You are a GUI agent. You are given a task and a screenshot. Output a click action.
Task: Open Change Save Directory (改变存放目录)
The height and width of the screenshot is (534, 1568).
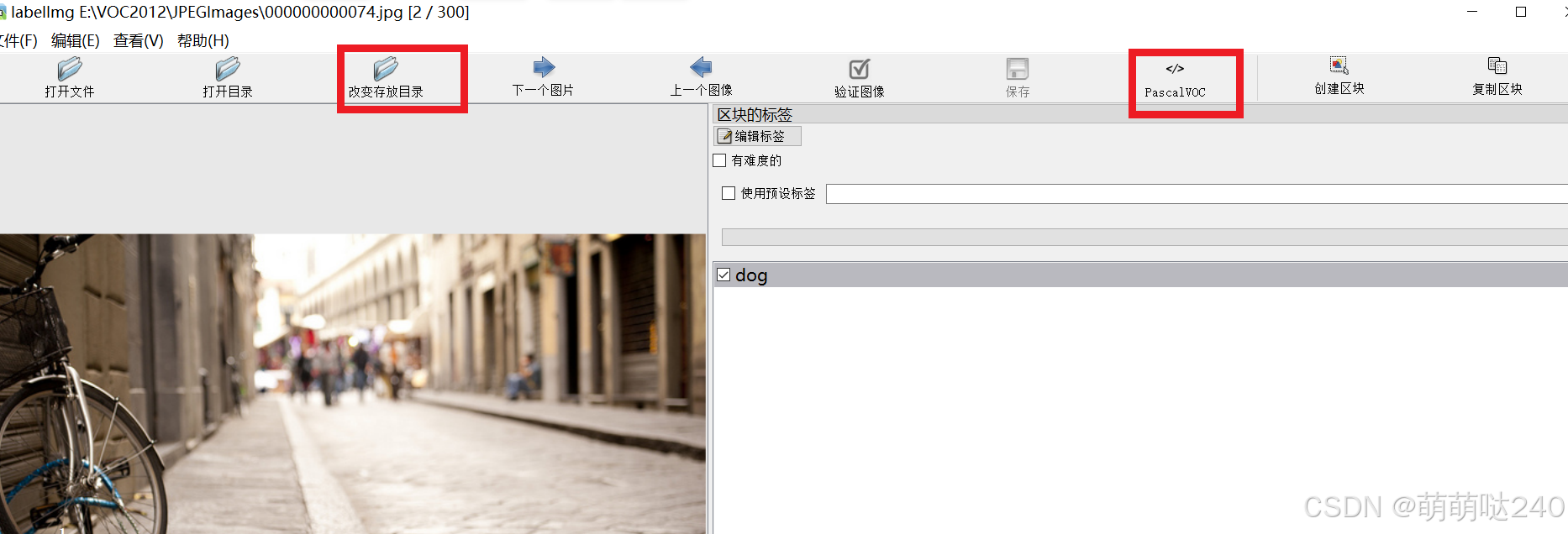point(386,70)
